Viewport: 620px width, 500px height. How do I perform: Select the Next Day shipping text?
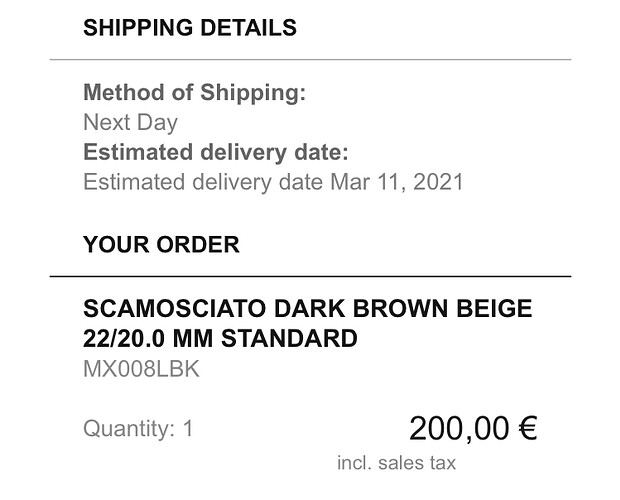130,123
